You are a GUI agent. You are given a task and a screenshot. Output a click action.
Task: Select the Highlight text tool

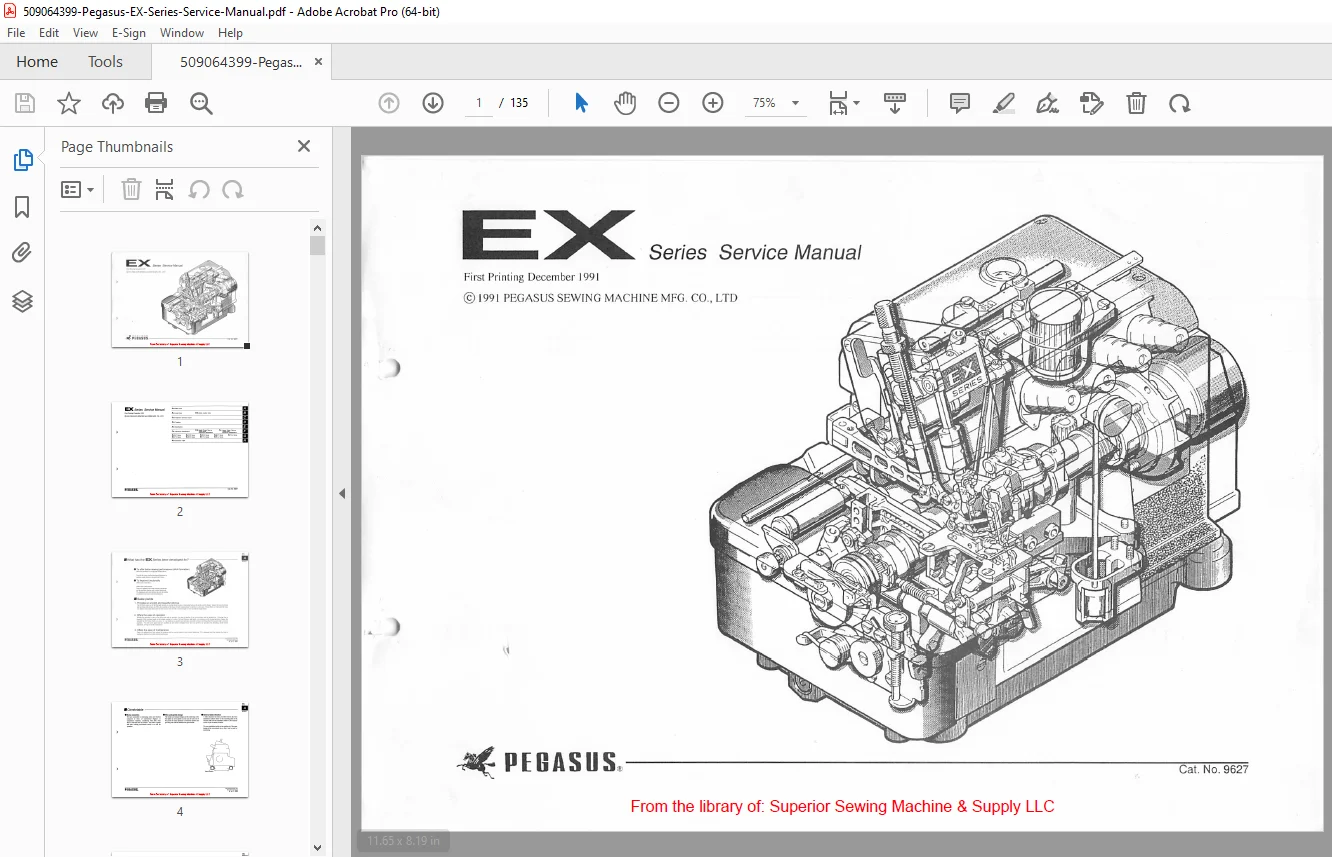tap(1004, 103)
